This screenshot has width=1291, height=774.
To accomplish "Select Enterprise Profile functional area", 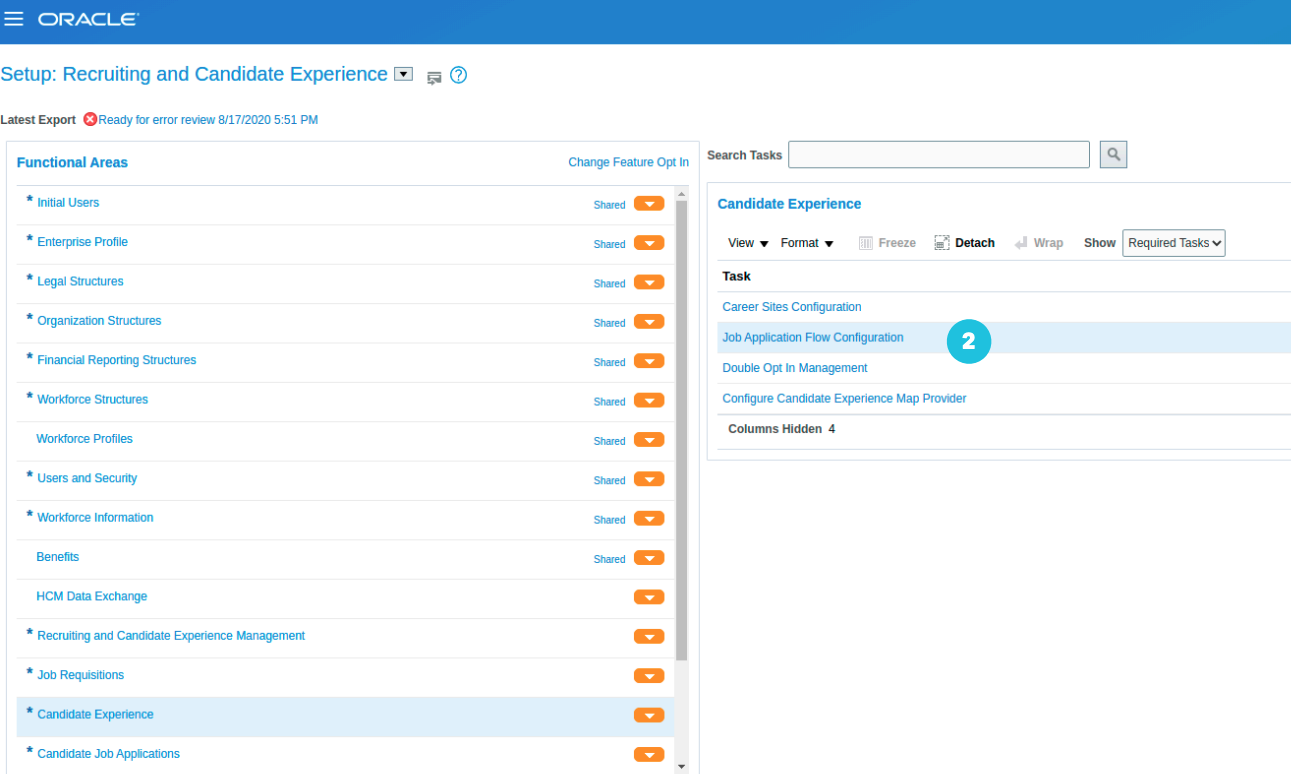I will tap(82, 242).
